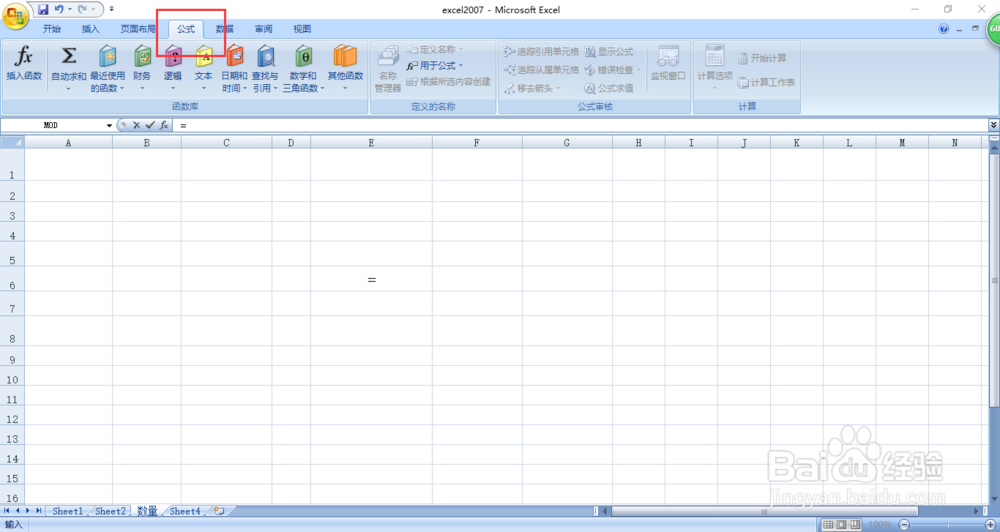Viewport: 1000px width, 532px height.
Task: Click 开始计算
Action: click(762, 58)
